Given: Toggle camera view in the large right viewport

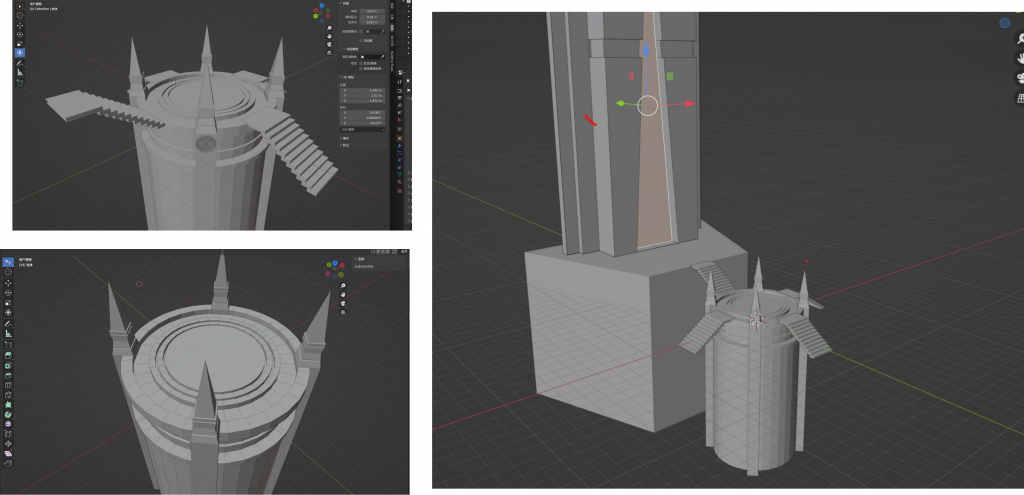Looking at the screenshot, I should [x=1020, y=78].
